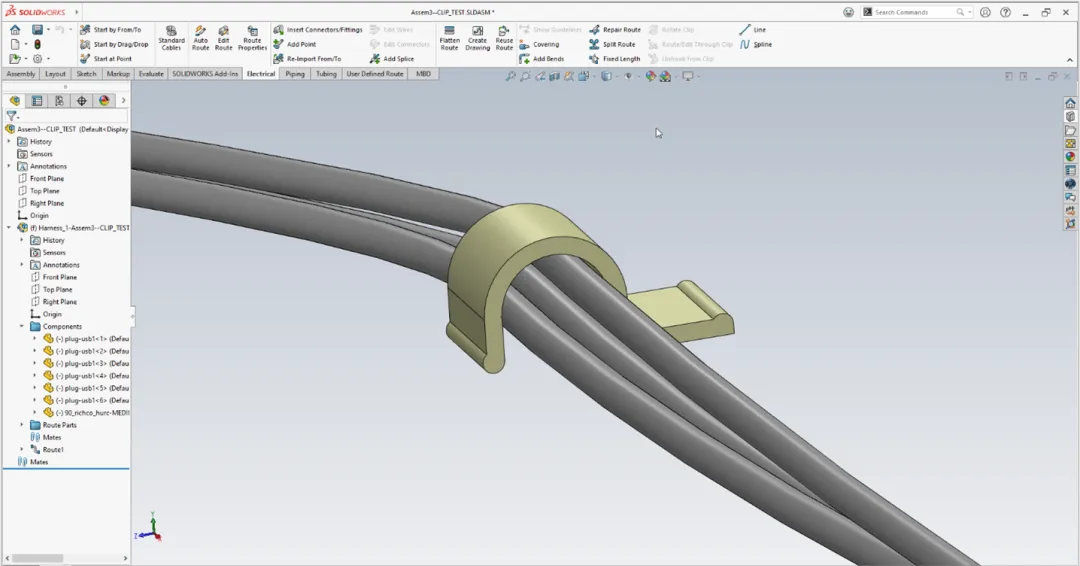Open the Save dropdown arrow
This screenshot has width=1080, height=566.
click(48, 30)
